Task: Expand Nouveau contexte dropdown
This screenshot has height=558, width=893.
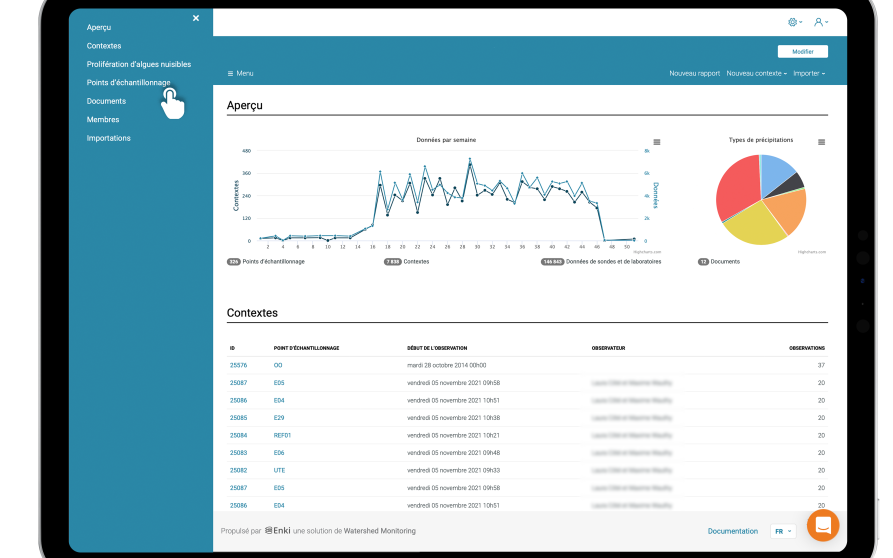Action: [756, 73]
